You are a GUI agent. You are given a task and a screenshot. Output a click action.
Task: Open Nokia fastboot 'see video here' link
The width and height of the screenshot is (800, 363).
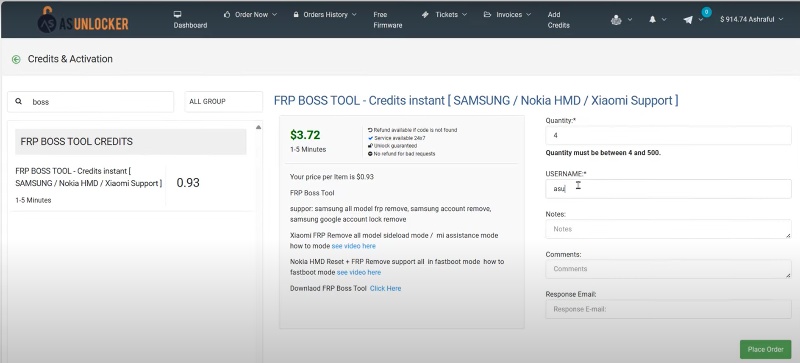click(x=359, y=272)
